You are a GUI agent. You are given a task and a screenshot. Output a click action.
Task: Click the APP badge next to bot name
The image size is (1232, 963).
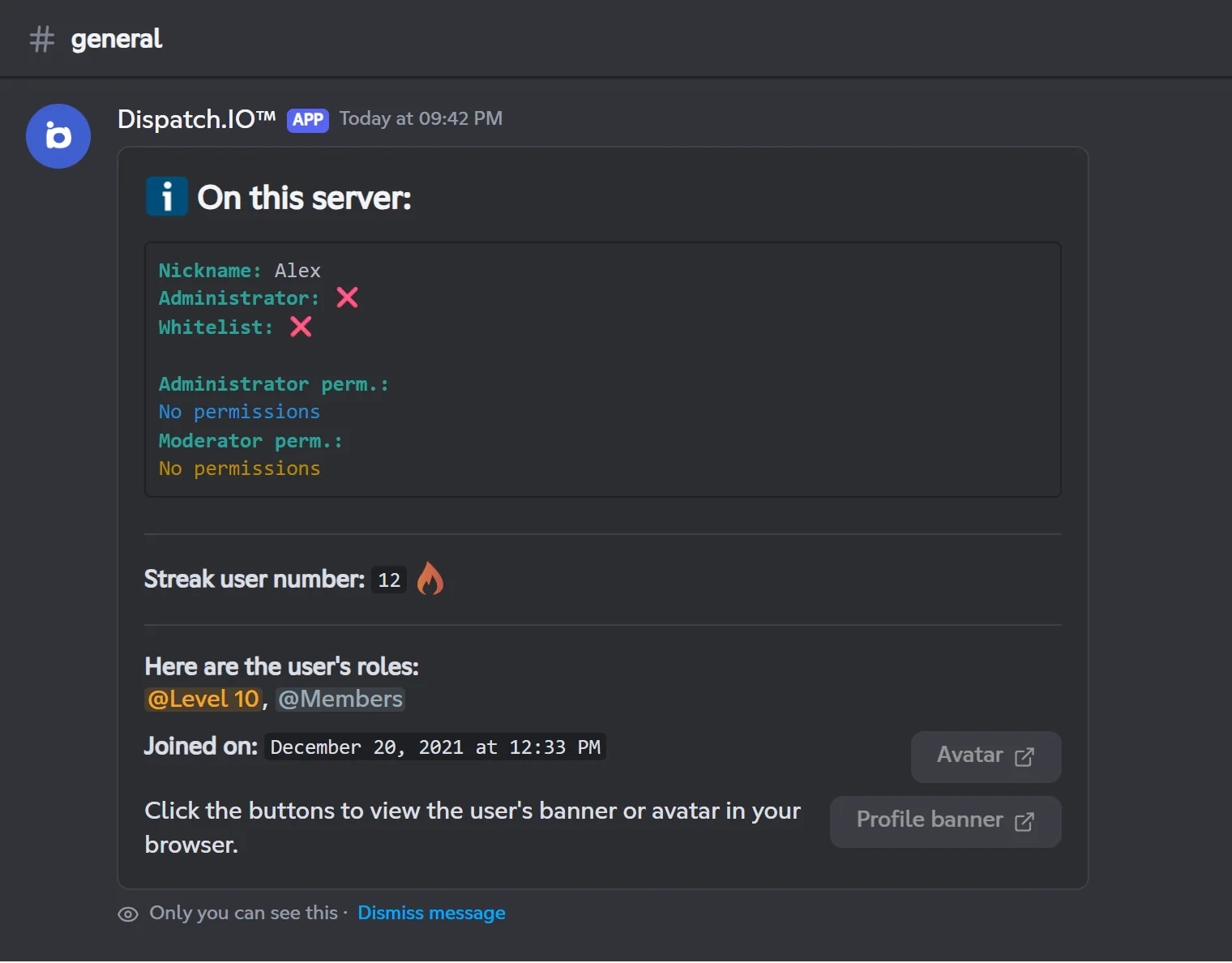tap(308, 120)
